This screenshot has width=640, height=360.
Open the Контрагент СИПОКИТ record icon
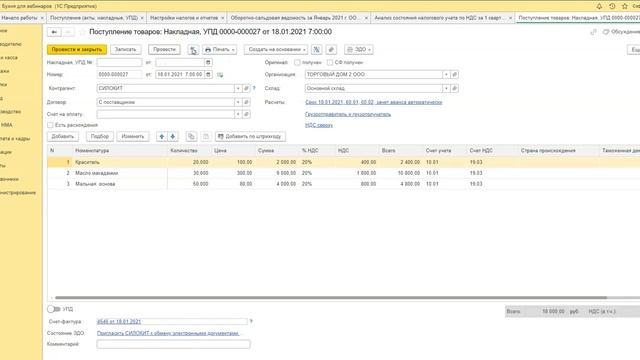click(246, 88)
